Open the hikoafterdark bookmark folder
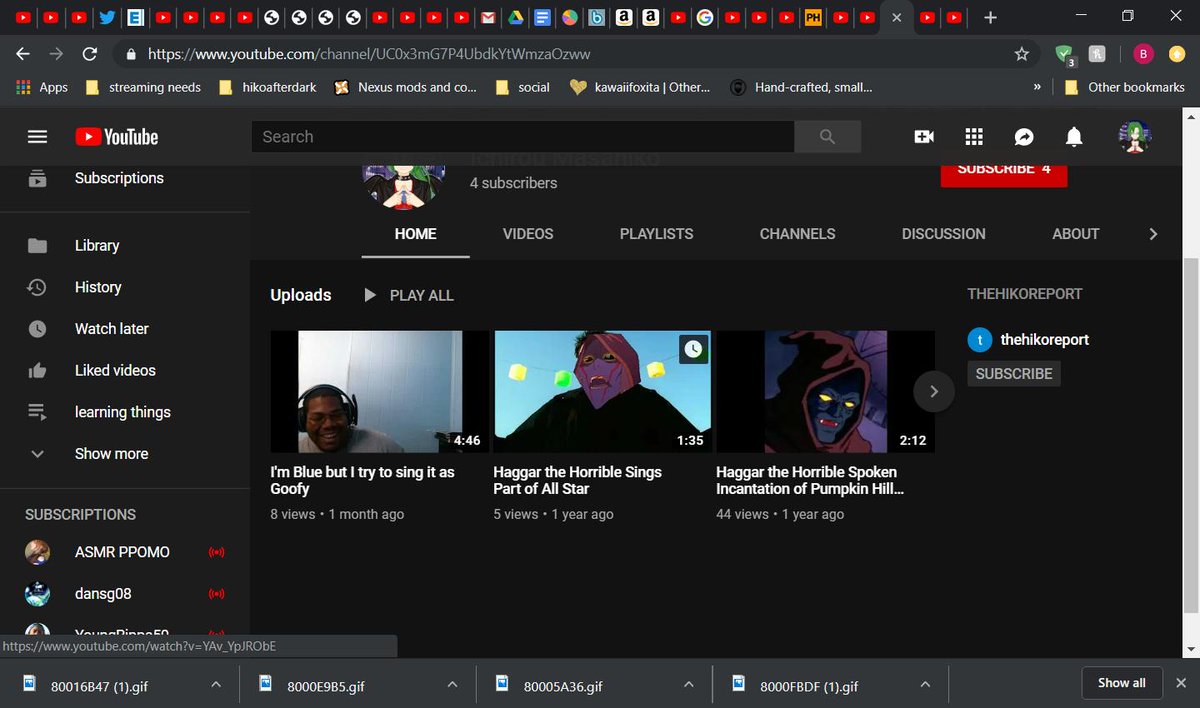The width and height of the screenshot is (1200, 708). pyautogui.click(x=267, y=87)
